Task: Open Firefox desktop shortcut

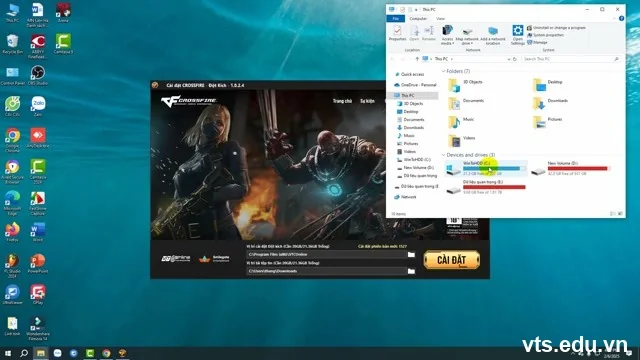Action: click(x=13, y=232)
